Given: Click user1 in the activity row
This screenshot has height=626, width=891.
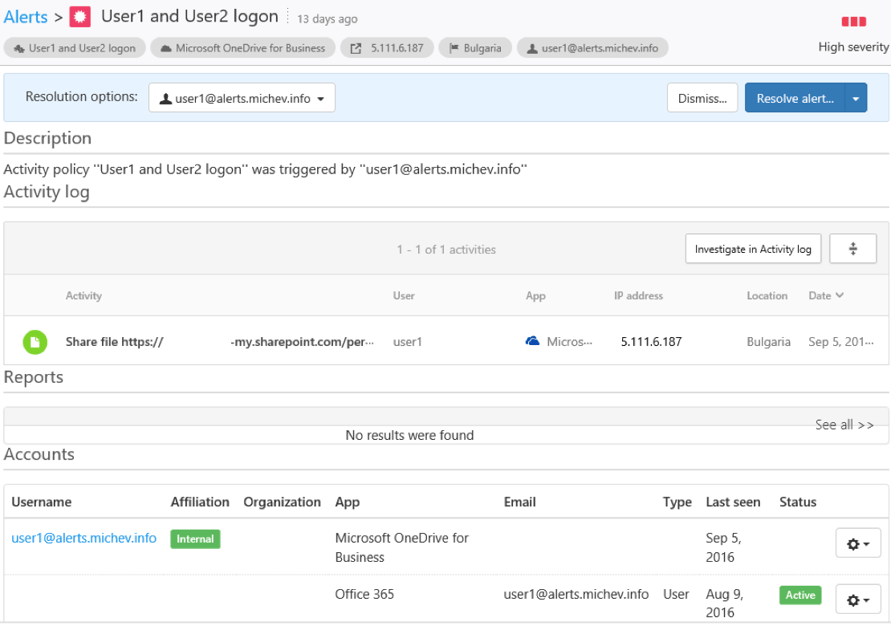Looking at the screenshot, I should coord(407,342).
